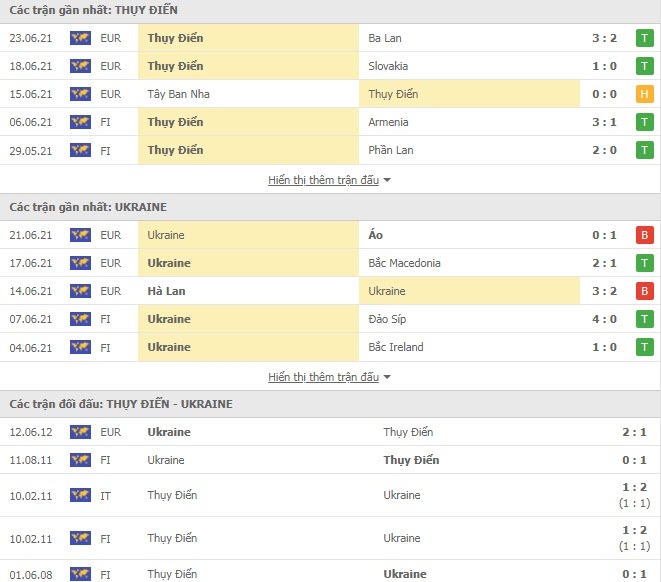Click the world flag icon beside 21.06.21
Viewport: 661px width, 582px height.
pos(80,235)
